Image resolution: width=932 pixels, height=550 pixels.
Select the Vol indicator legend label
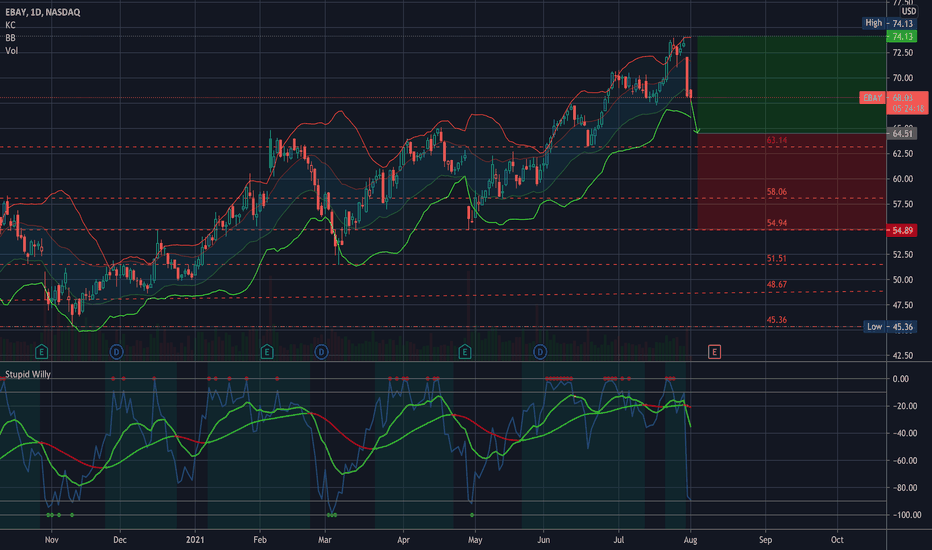point(11,51)
